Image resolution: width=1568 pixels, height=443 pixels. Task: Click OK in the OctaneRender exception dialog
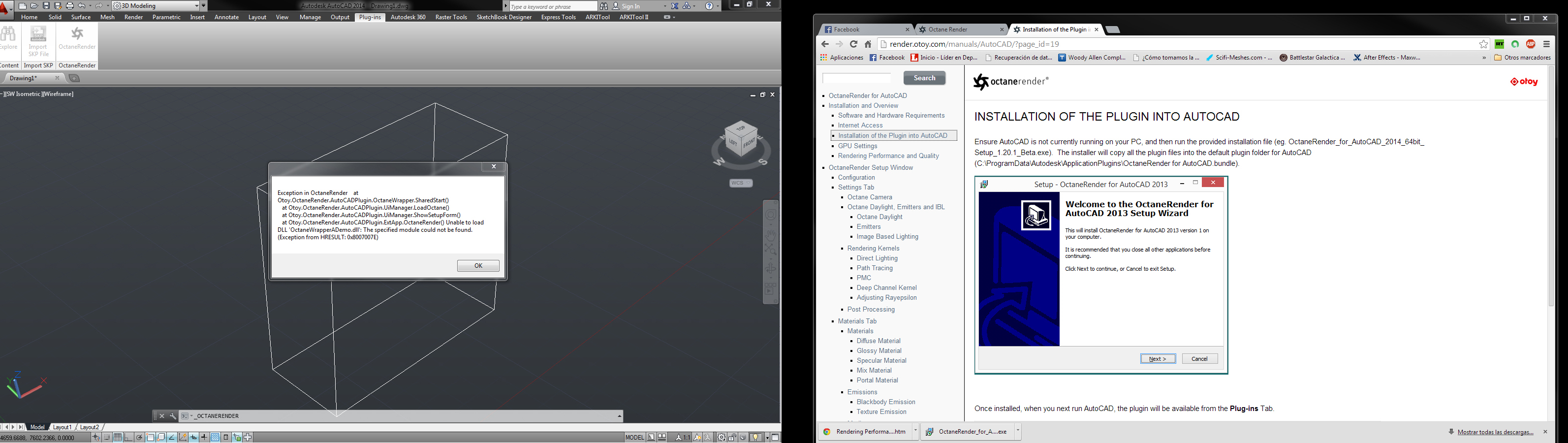(x=478, y=266)
